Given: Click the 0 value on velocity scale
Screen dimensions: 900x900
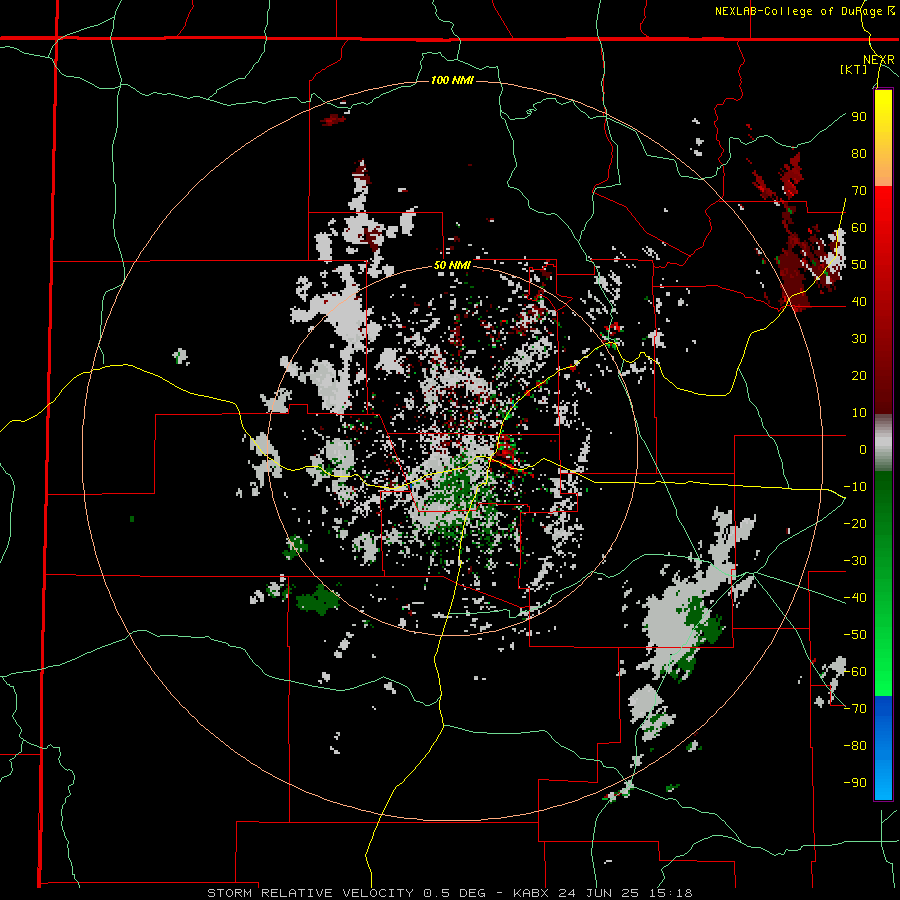Looking at the screenshot, I should 863,449.
